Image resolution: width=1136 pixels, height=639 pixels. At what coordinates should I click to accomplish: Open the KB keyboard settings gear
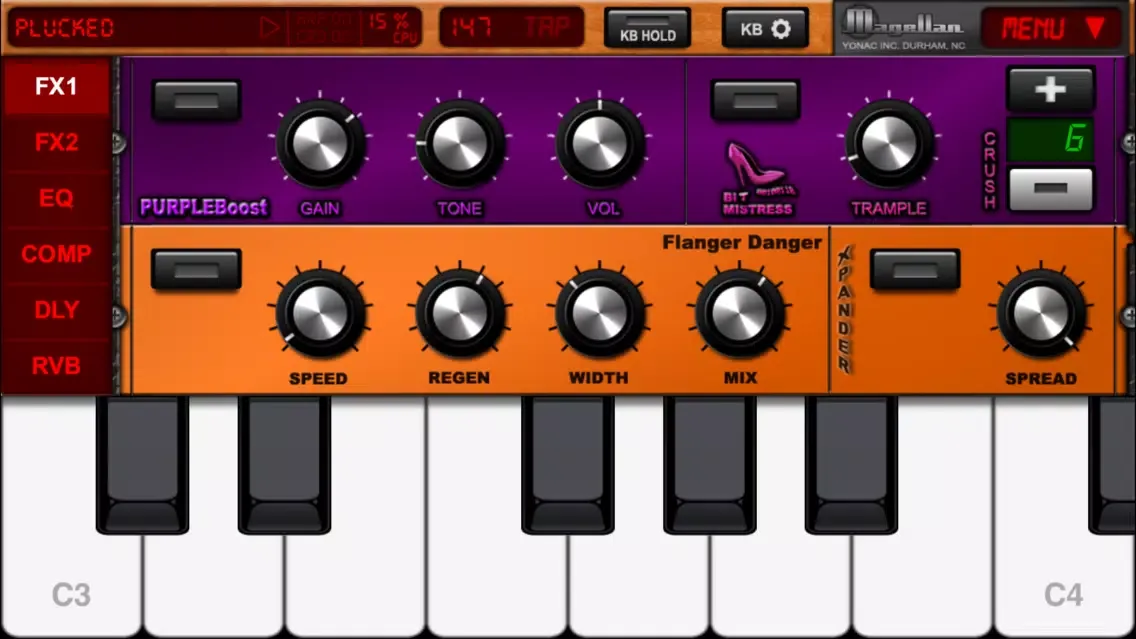(765, 29)
